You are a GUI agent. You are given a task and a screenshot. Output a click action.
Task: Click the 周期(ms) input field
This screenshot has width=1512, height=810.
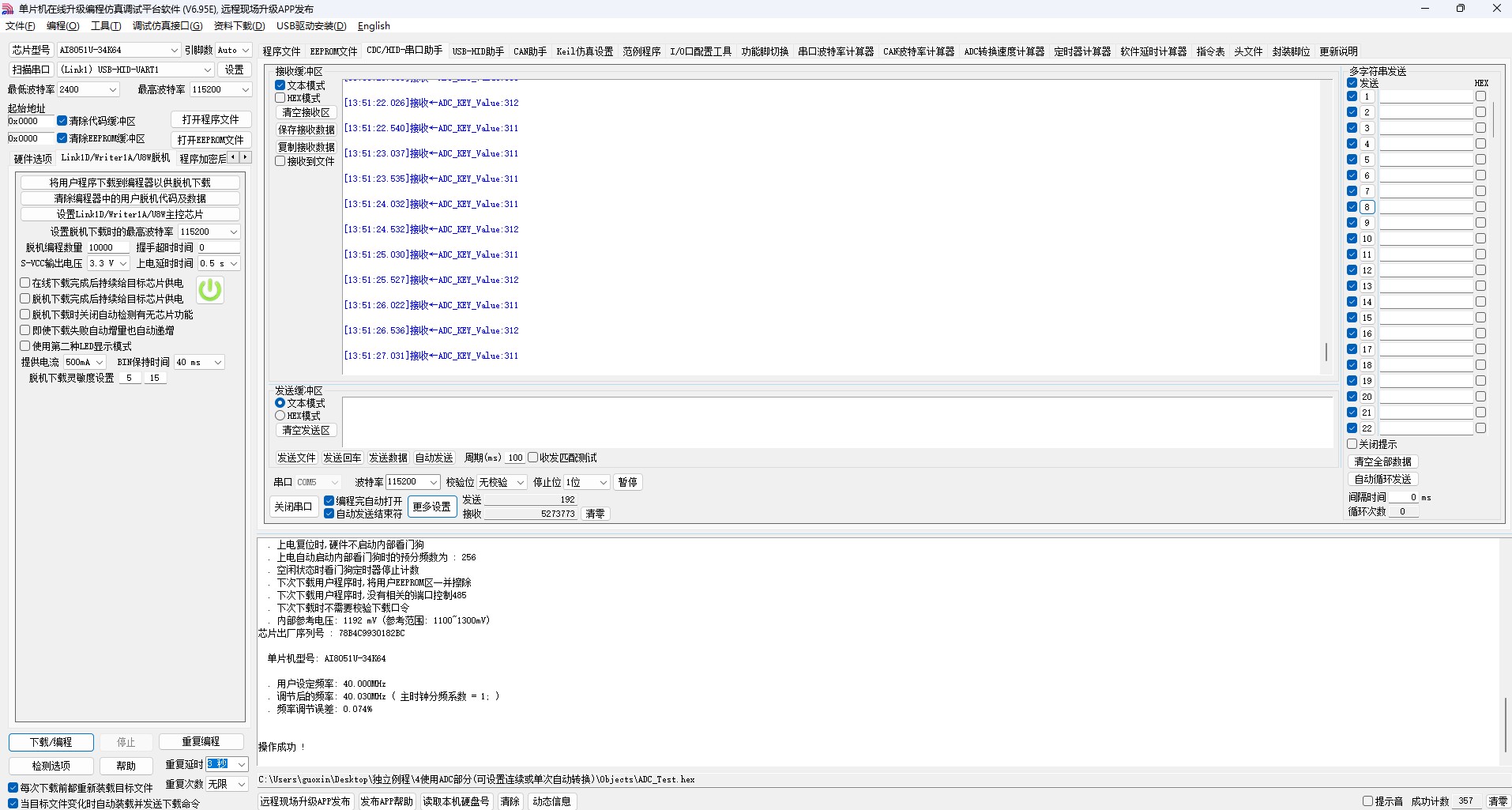point(515,458)
